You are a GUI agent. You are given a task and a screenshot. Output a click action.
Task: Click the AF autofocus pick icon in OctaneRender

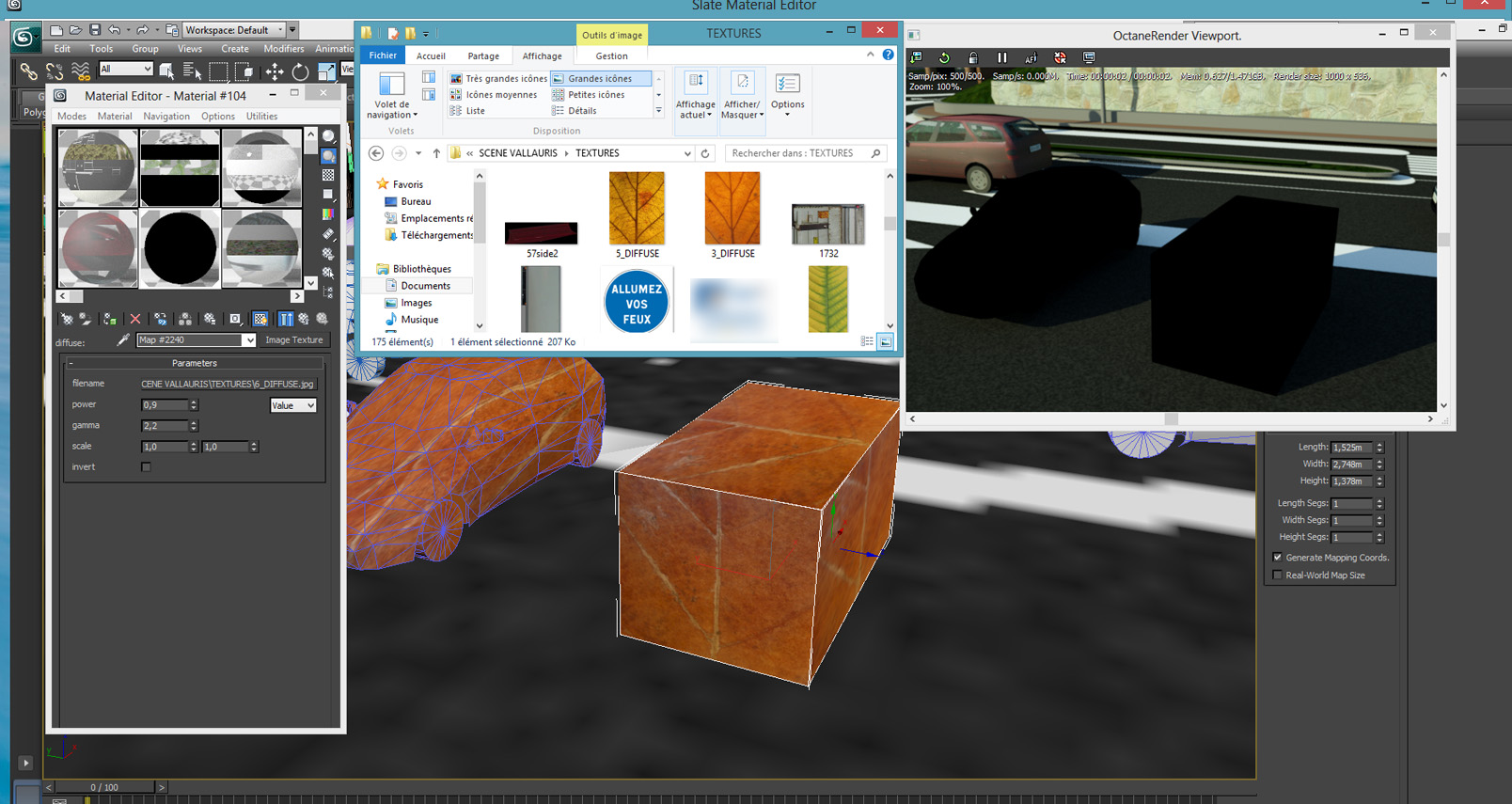coord(1031,57)
